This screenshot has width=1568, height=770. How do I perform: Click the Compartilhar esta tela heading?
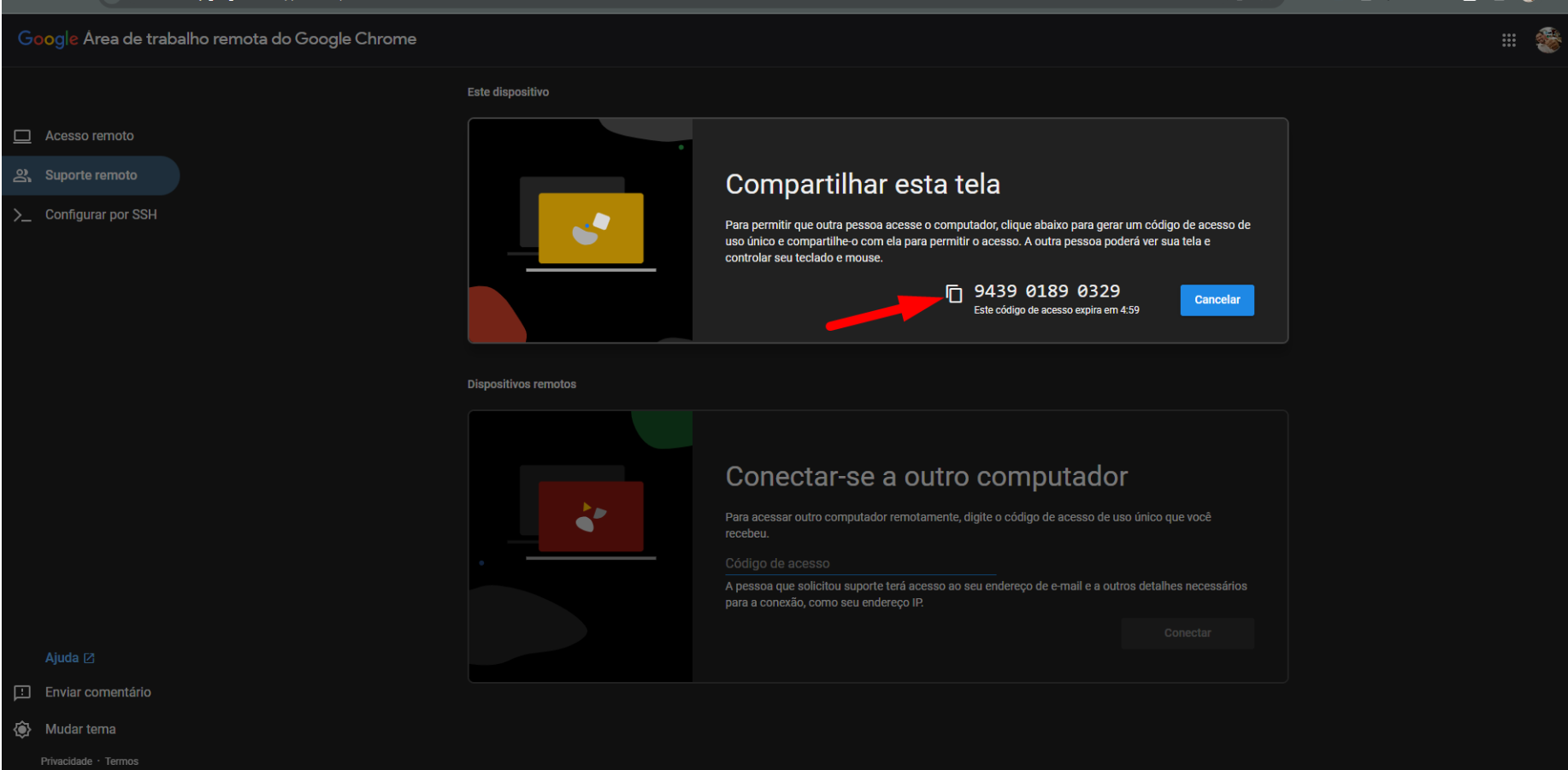click(x=863, y=185)
